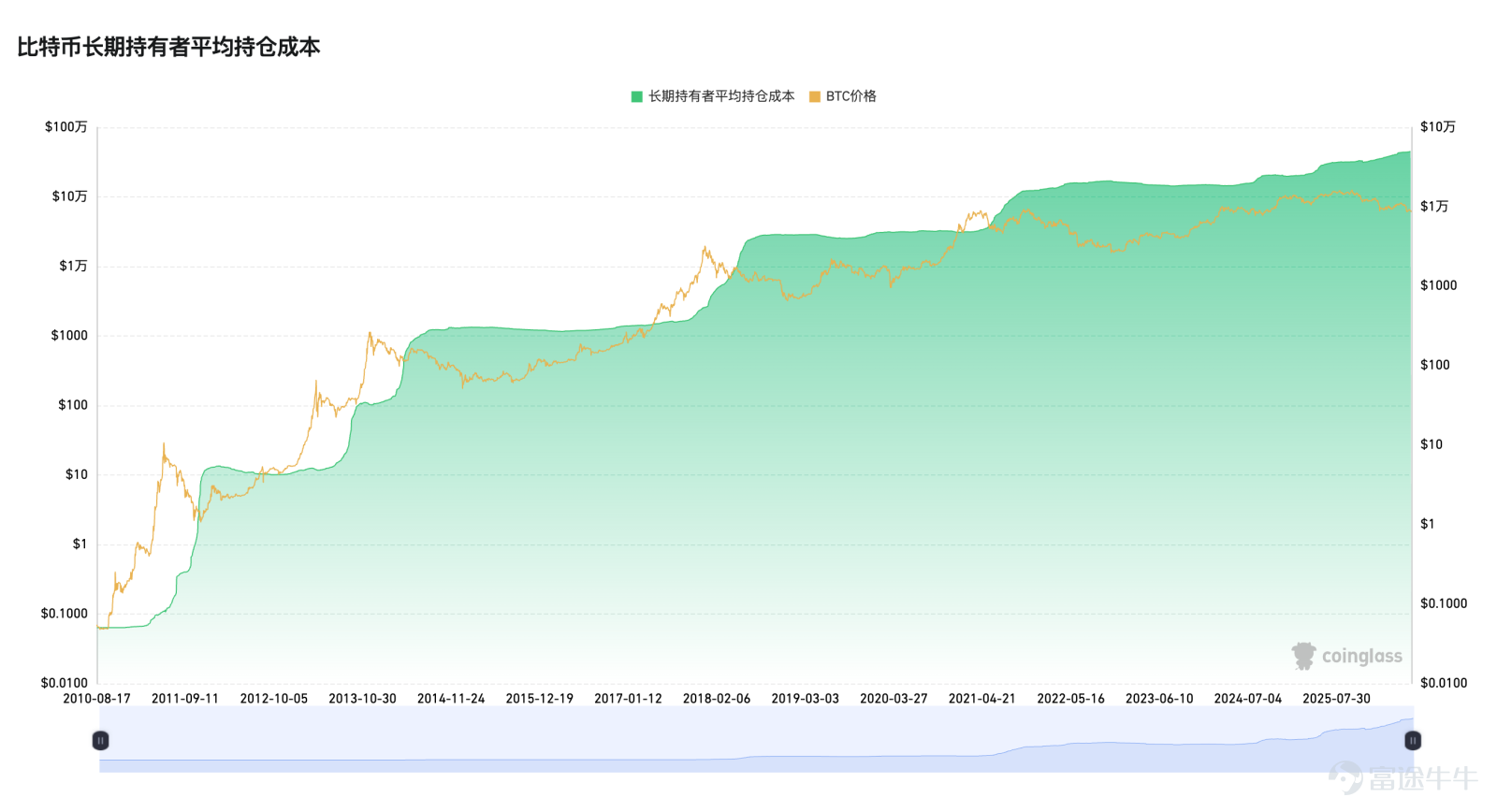Click the right axis label $1万

[x=1434, y=207]
